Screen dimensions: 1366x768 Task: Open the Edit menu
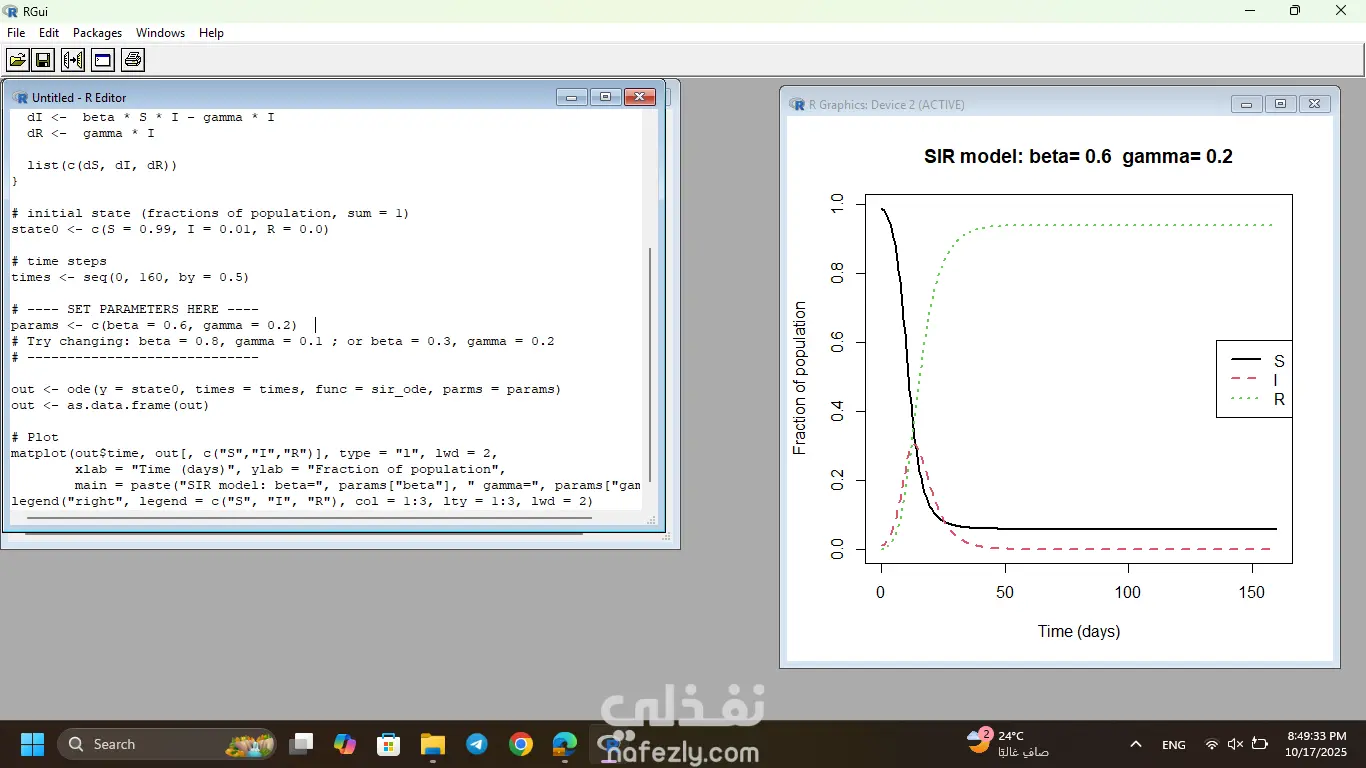49,33
